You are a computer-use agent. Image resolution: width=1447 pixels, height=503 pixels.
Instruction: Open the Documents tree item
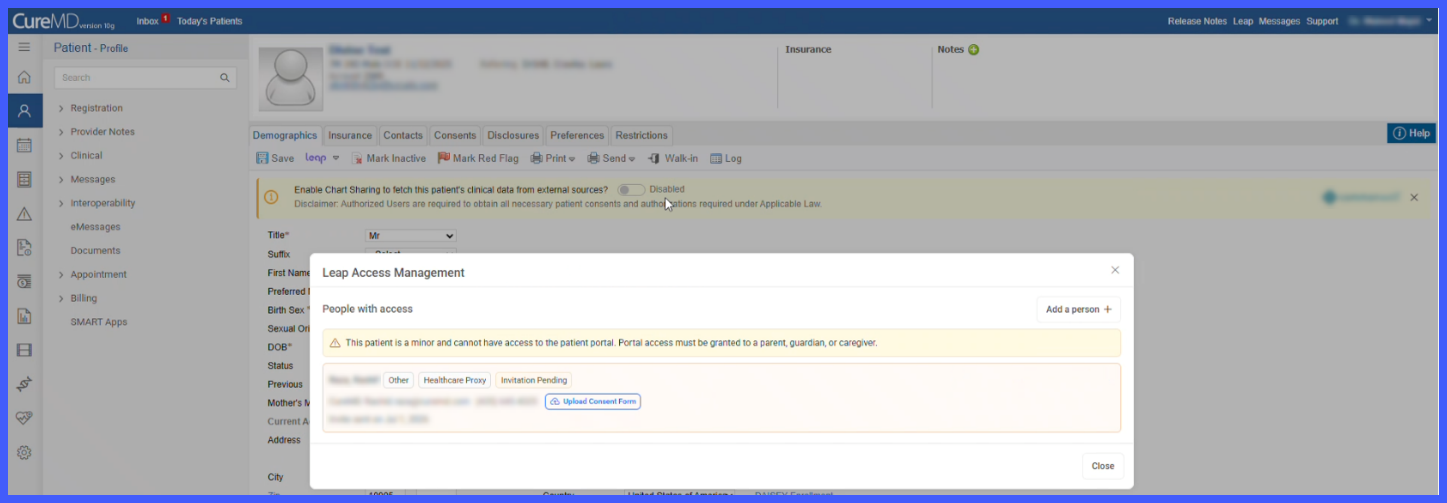point(95,251)
